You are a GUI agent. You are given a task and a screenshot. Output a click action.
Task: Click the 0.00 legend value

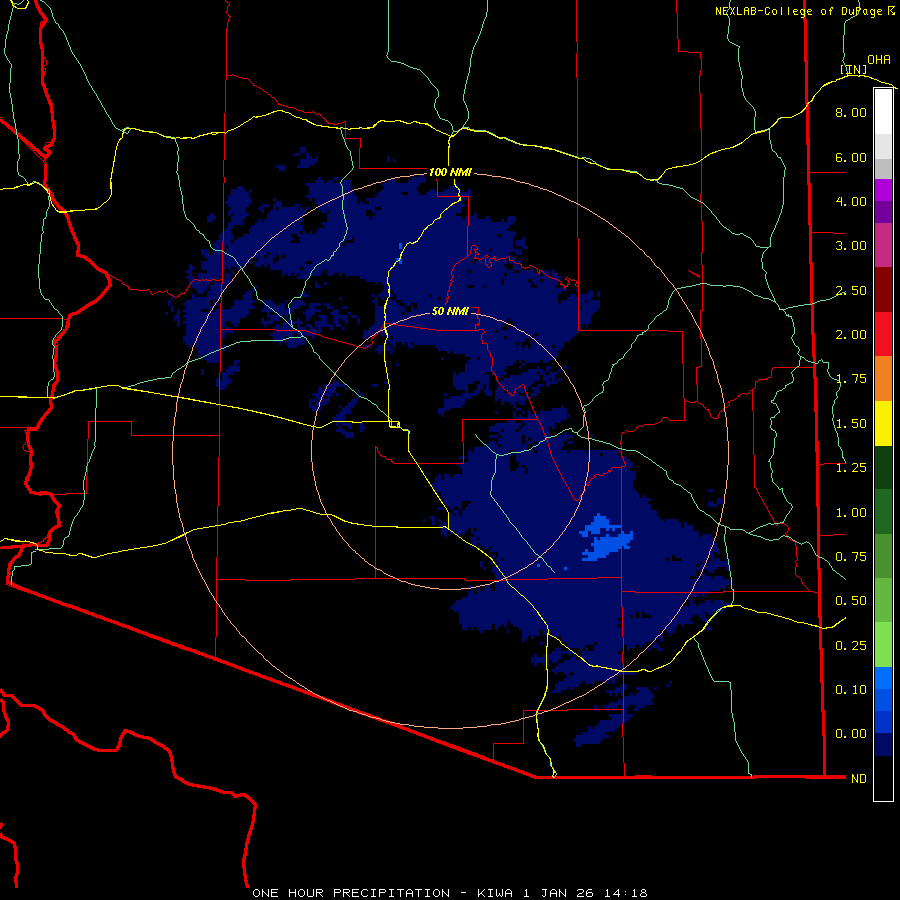(851, 734)
